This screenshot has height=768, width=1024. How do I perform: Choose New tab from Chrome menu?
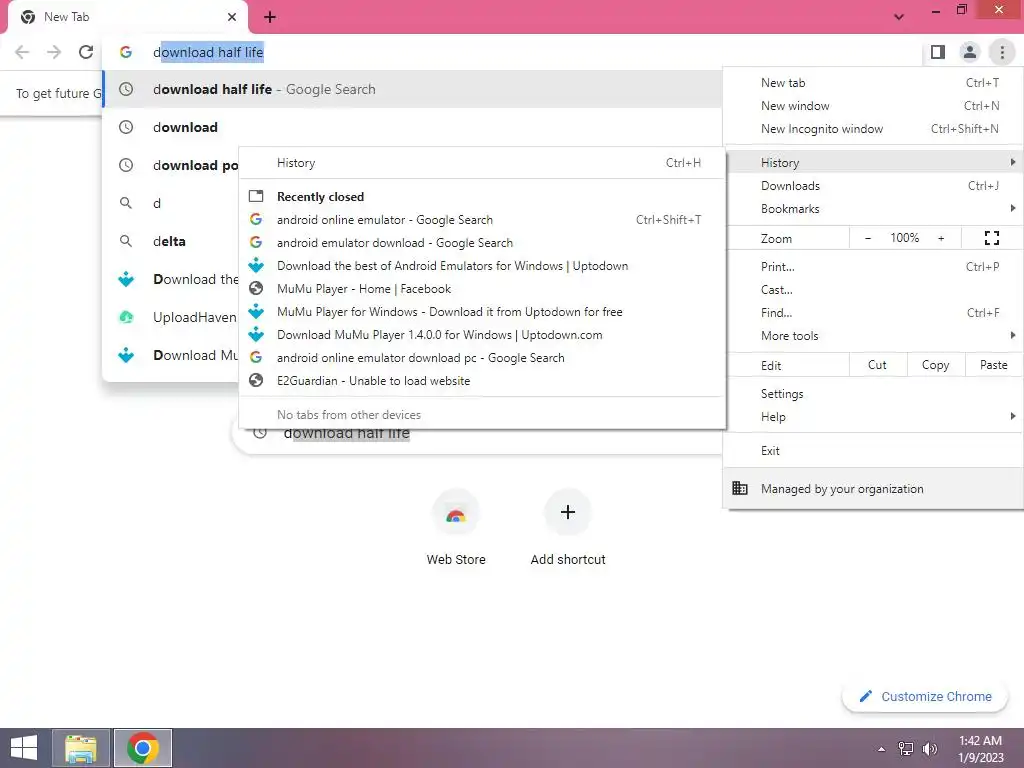pos(873,83)
